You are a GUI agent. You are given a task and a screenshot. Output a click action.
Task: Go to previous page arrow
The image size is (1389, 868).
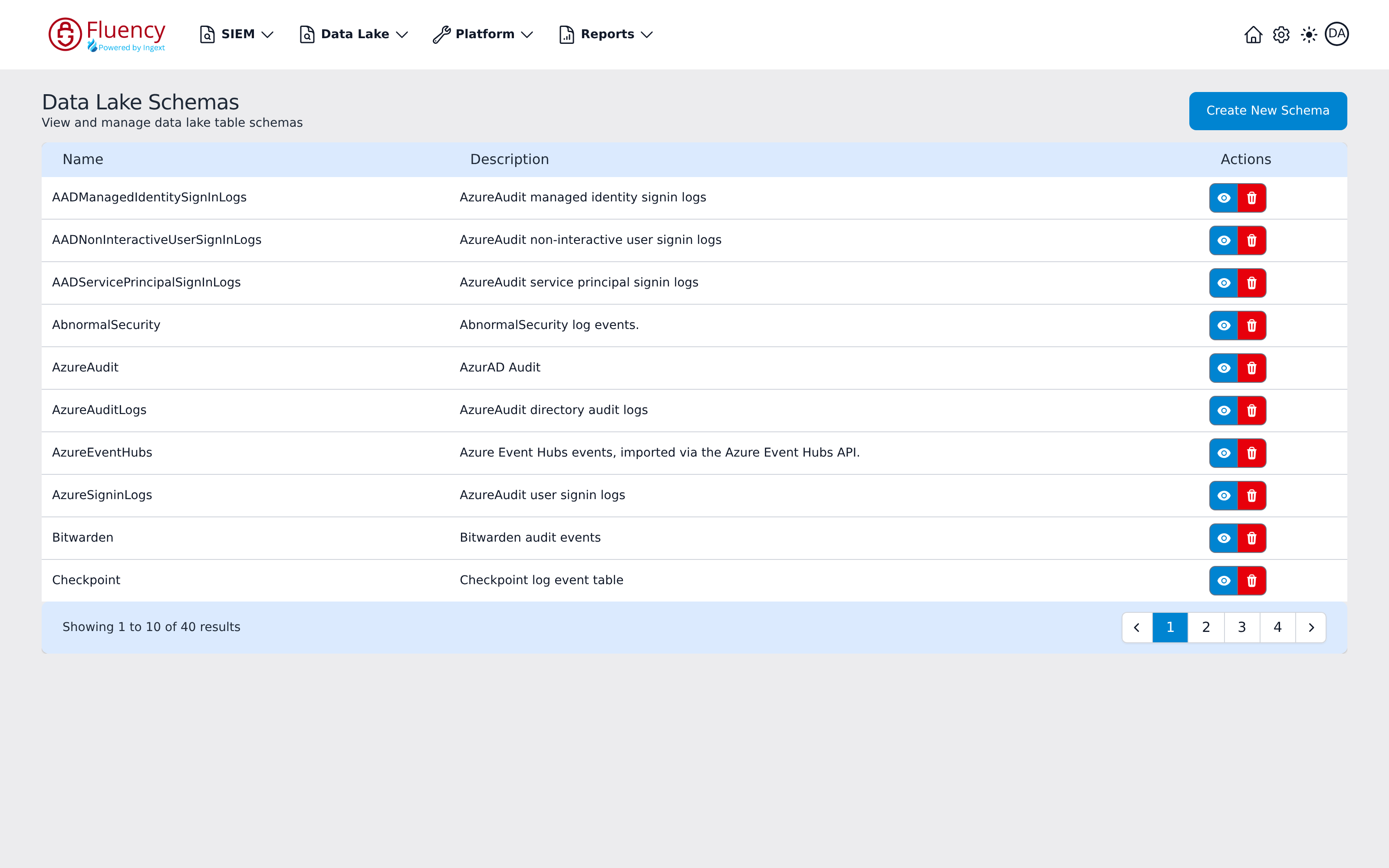click(1137, 628)
